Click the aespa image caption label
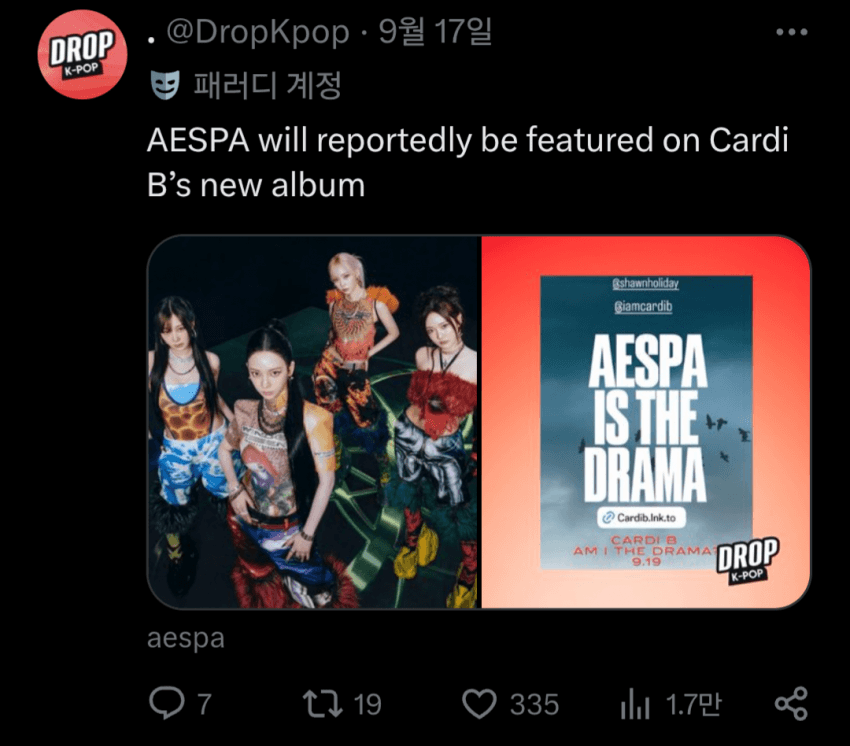850x746 pixels. 185,639
